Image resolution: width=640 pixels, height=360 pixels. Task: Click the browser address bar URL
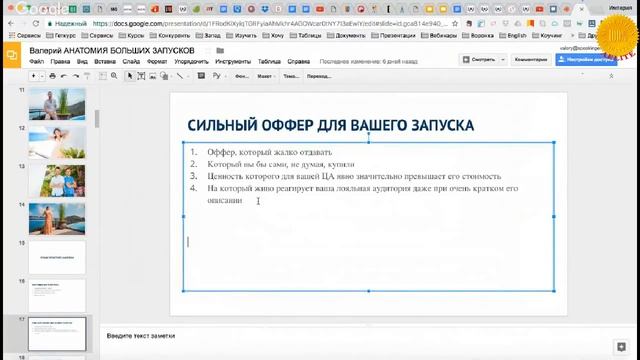click(271, 24)
